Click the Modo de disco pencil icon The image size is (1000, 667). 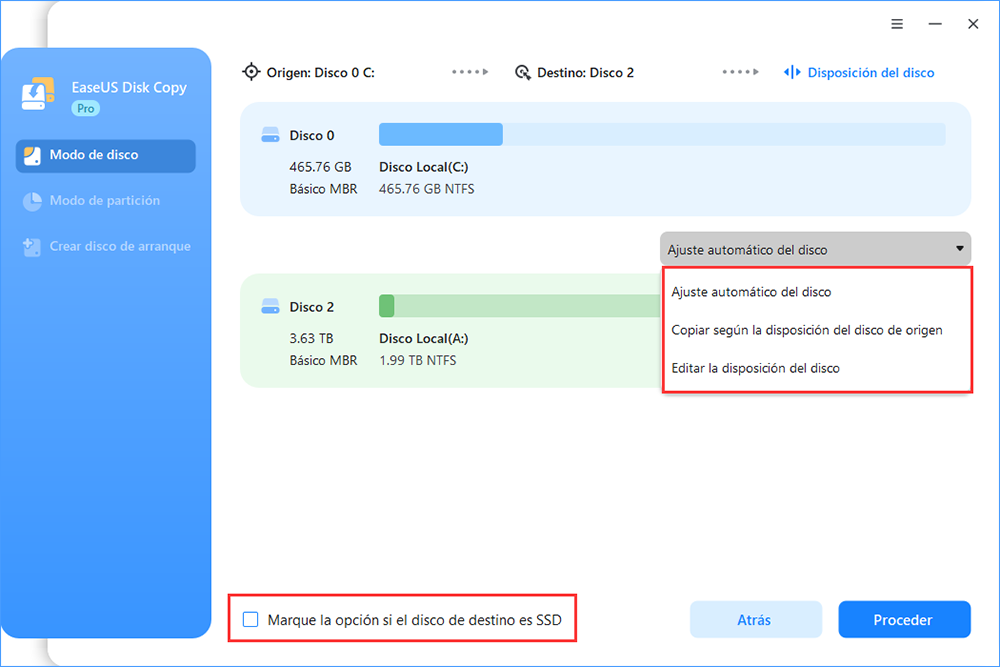tap(32, 156)
